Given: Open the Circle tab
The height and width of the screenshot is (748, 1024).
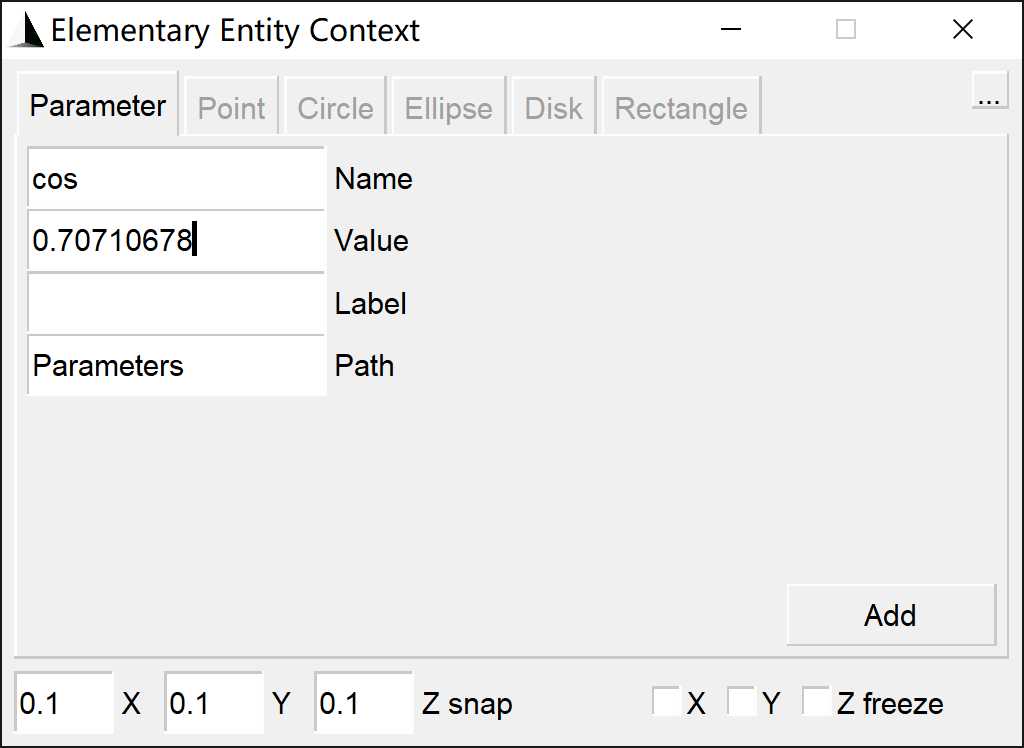Looking at the screenshot, I should 335,108.
